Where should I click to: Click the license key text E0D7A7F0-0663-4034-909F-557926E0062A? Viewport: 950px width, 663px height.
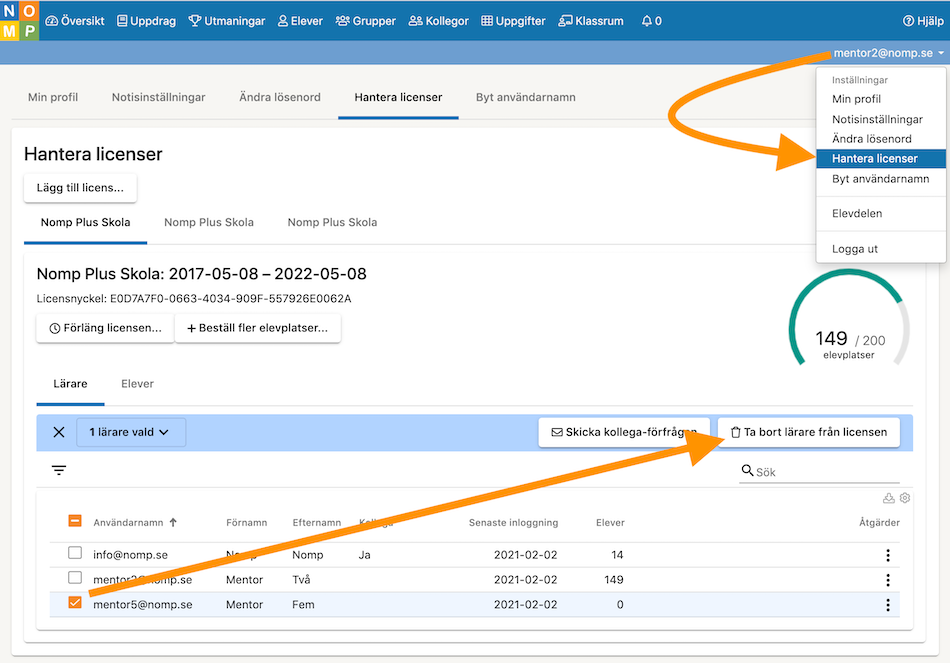tap(231, 299)
